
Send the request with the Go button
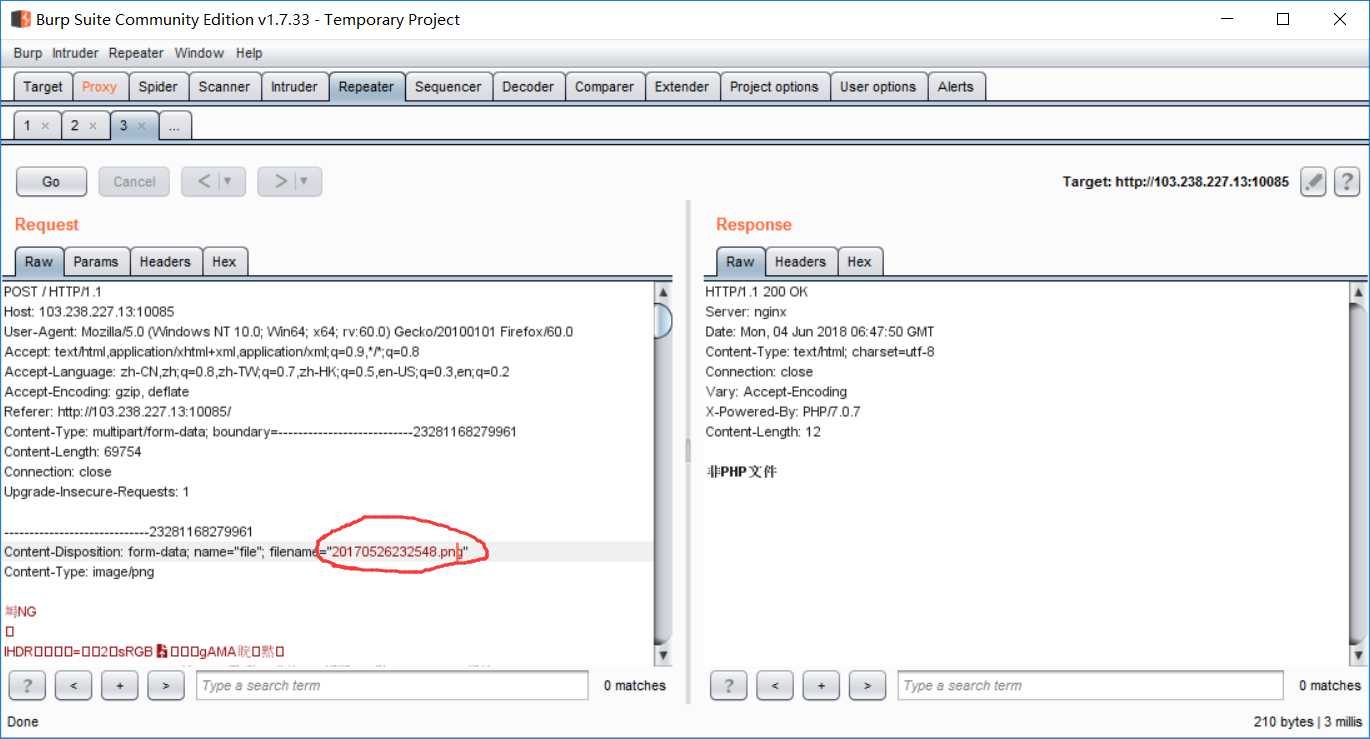(x=51, y=181)
